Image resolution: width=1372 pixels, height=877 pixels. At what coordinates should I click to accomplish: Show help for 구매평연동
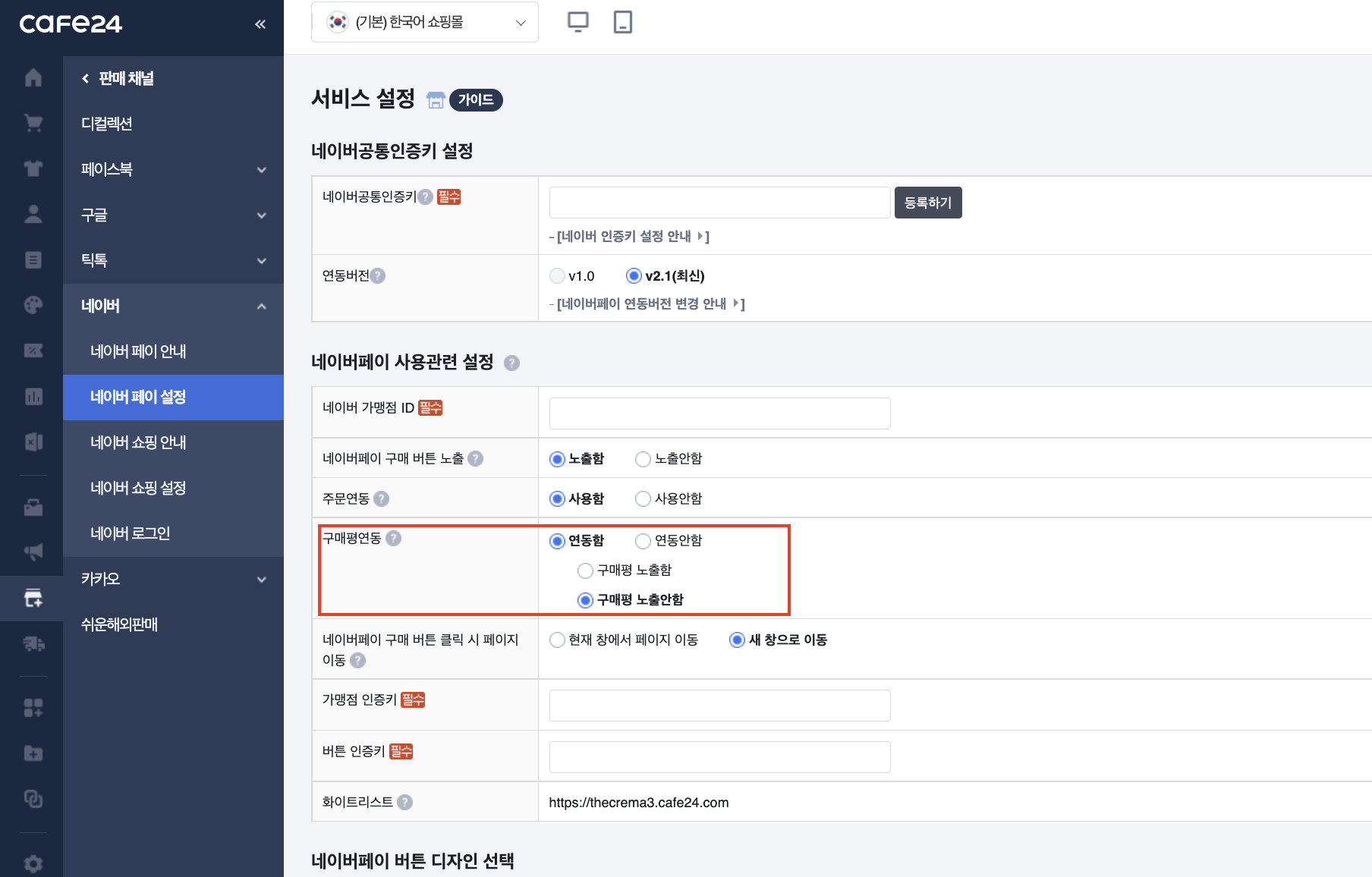[393, 538]
